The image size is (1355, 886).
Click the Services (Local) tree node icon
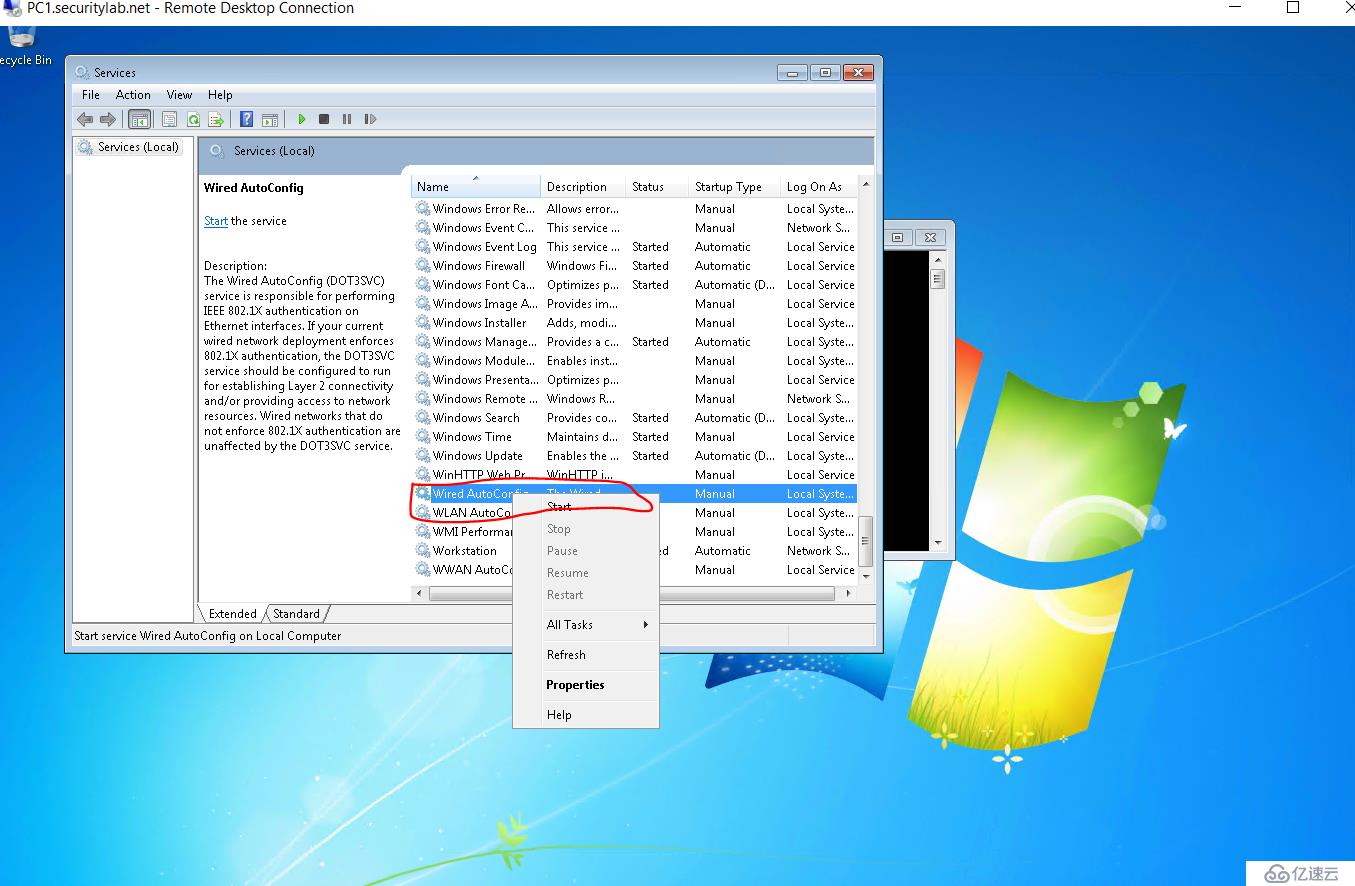(86, 147)
